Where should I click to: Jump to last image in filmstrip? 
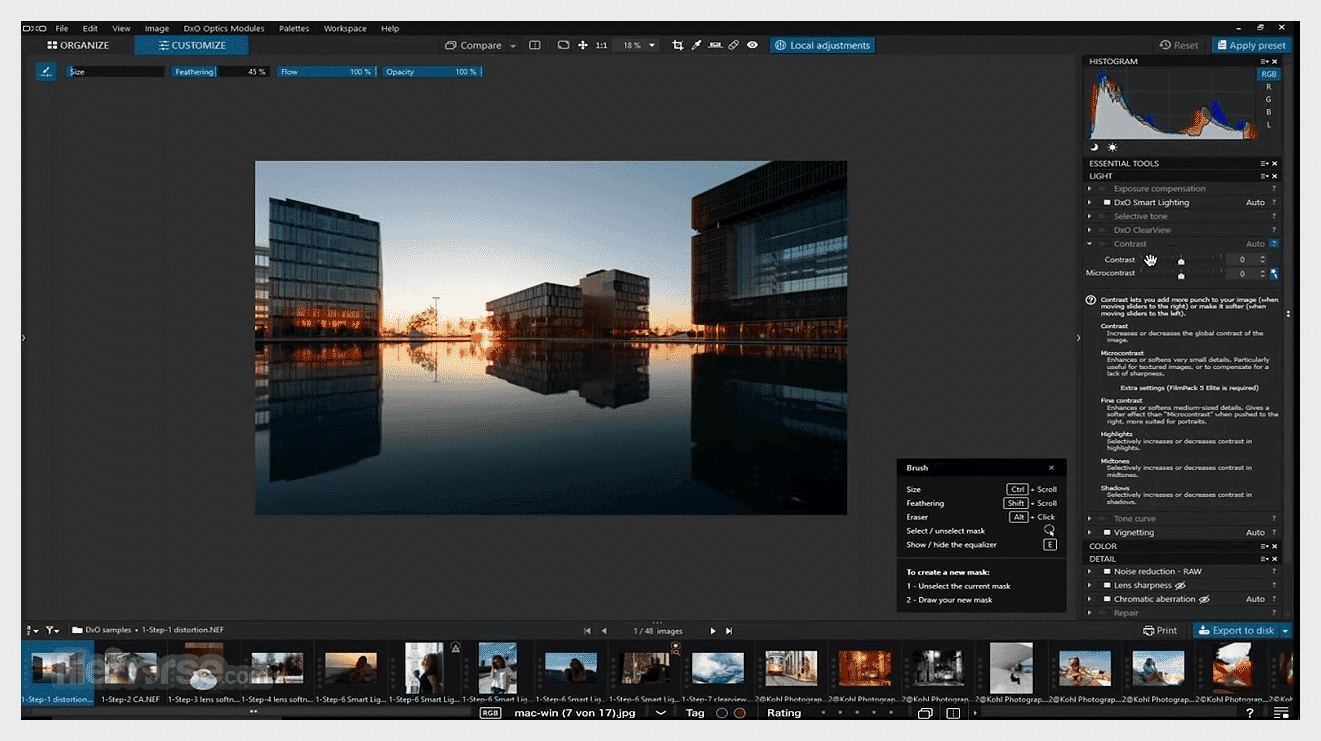729,631
